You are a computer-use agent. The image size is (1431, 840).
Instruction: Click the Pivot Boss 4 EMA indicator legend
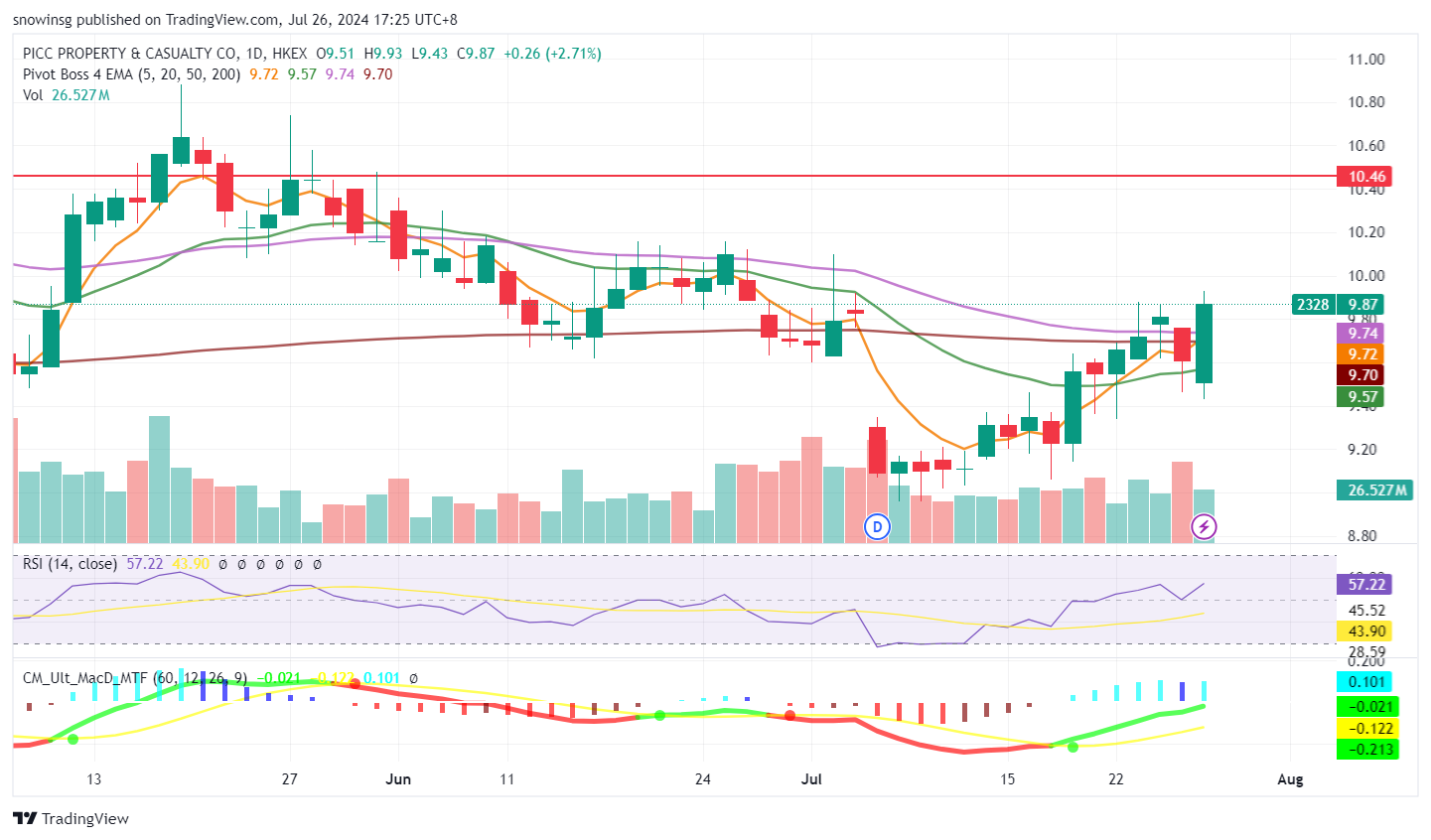pyautogui.click(x=131, y=74)
